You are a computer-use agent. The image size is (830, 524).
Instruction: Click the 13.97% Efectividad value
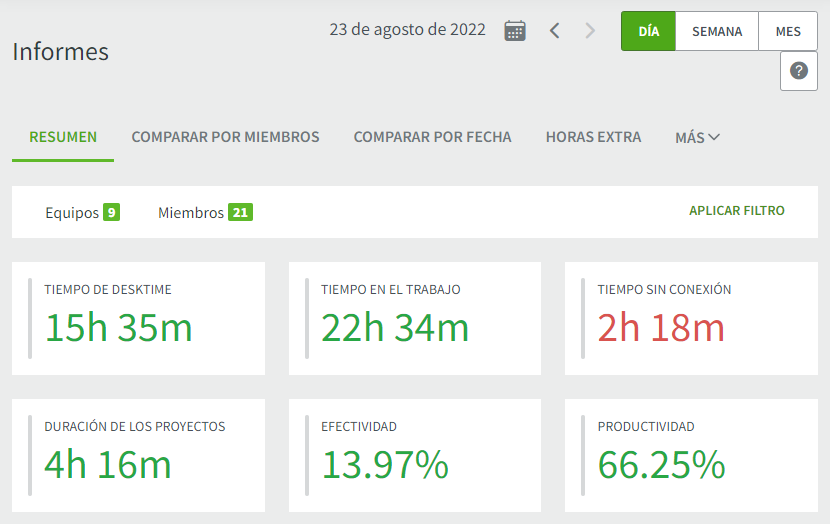coord(385,465)
